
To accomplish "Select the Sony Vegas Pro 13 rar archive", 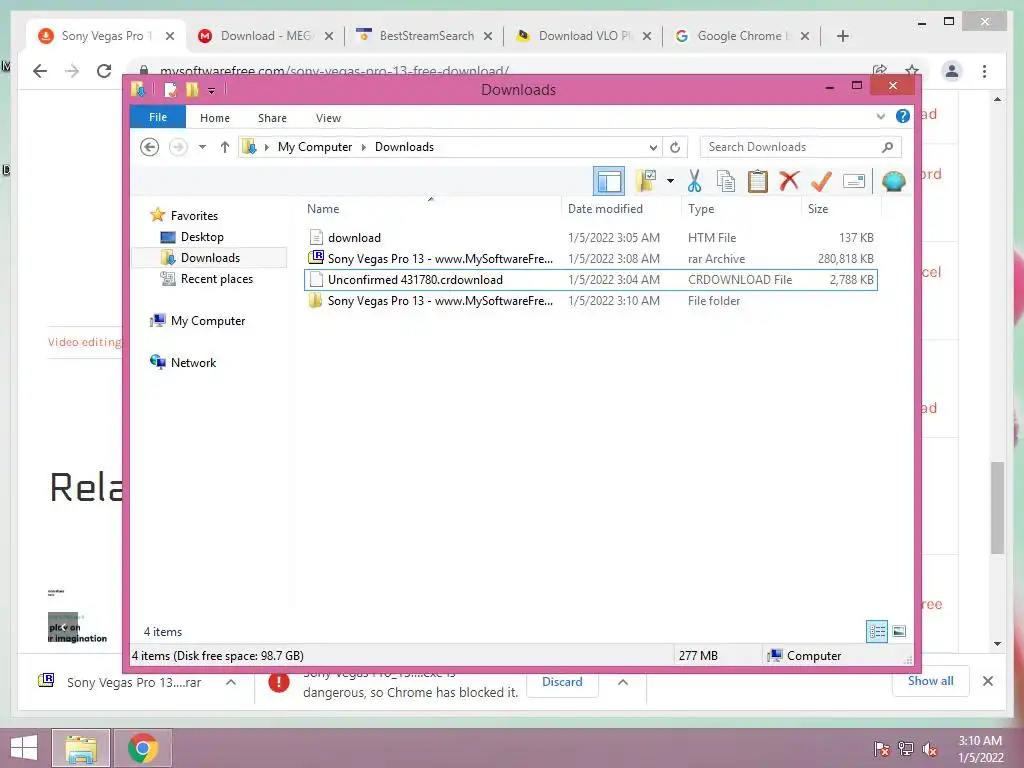I will pyautogui.click(x=590, y=259).
